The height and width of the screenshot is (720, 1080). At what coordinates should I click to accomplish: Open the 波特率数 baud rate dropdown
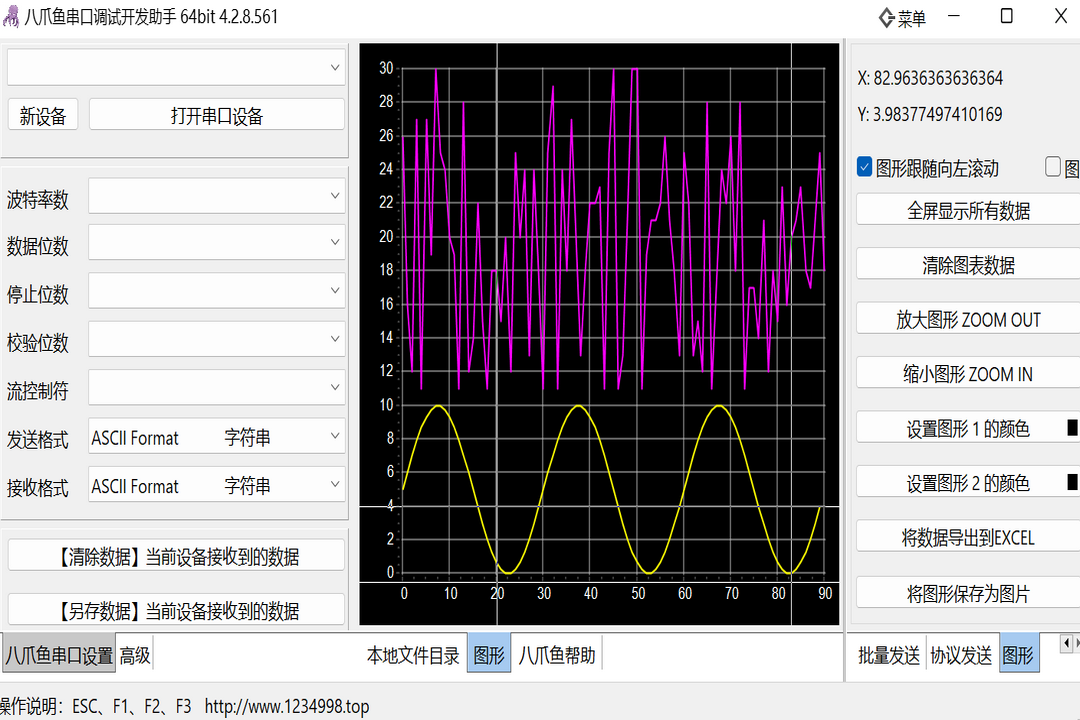pyautogui.click(x=335, y=197)
